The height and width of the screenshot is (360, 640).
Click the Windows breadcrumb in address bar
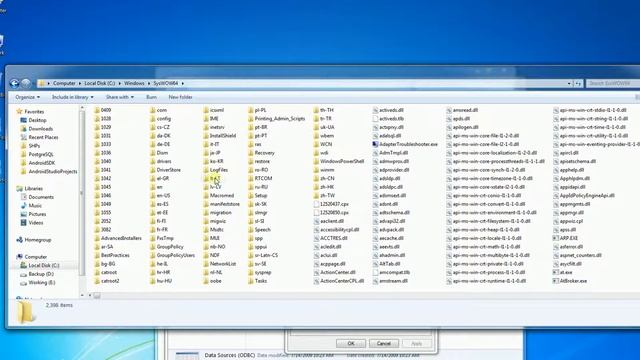pyautogui.click(x=134, y=83)
